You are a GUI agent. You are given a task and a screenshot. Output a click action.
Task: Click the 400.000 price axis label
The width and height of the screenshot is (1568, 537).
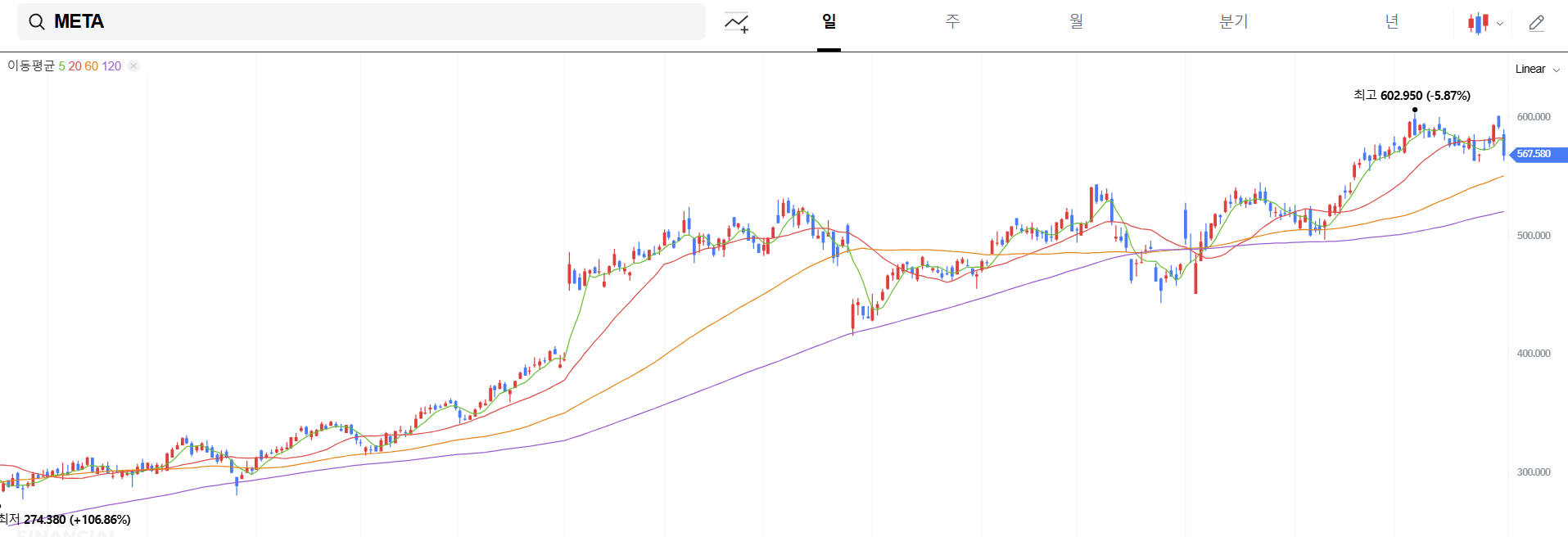(x=1534, y=354)
